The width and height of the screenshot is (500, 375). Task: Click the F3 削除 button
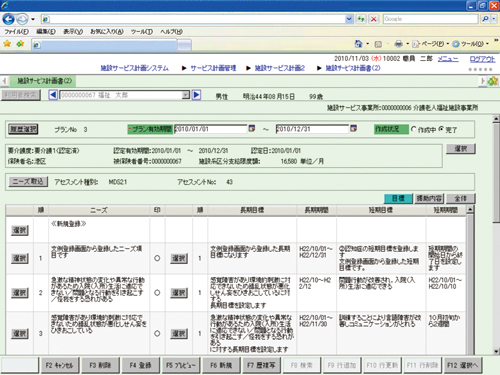pos(100,365)
